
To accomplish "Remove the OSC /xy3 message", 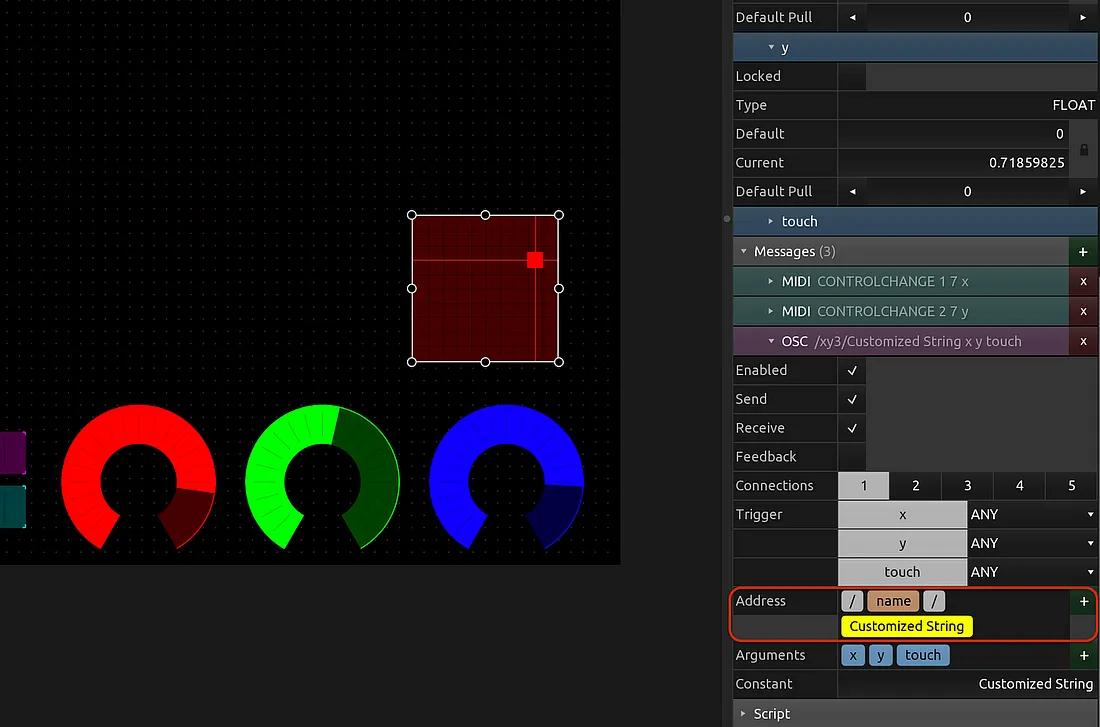I will click(x=1083, y=342).
